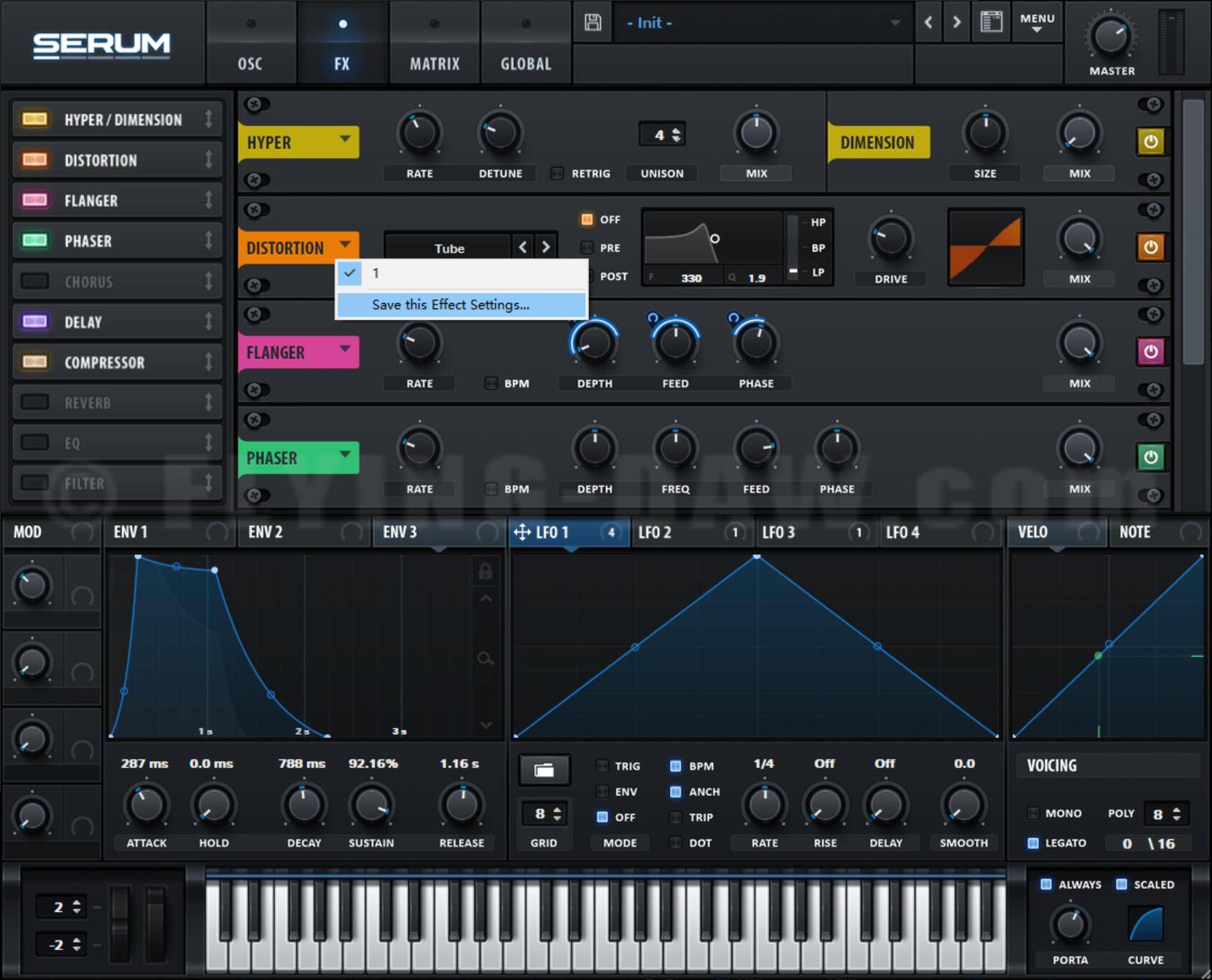Select the VELO tab
This screenshot has height=980, width=1212.
[x=1058, y=532]
